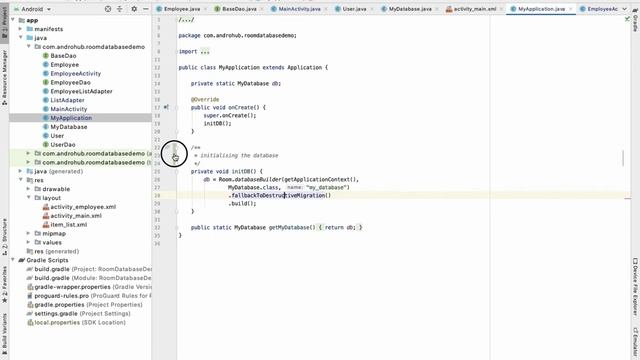
Task: Switch to the BaseDao.java tab
Action: [239, 9]
